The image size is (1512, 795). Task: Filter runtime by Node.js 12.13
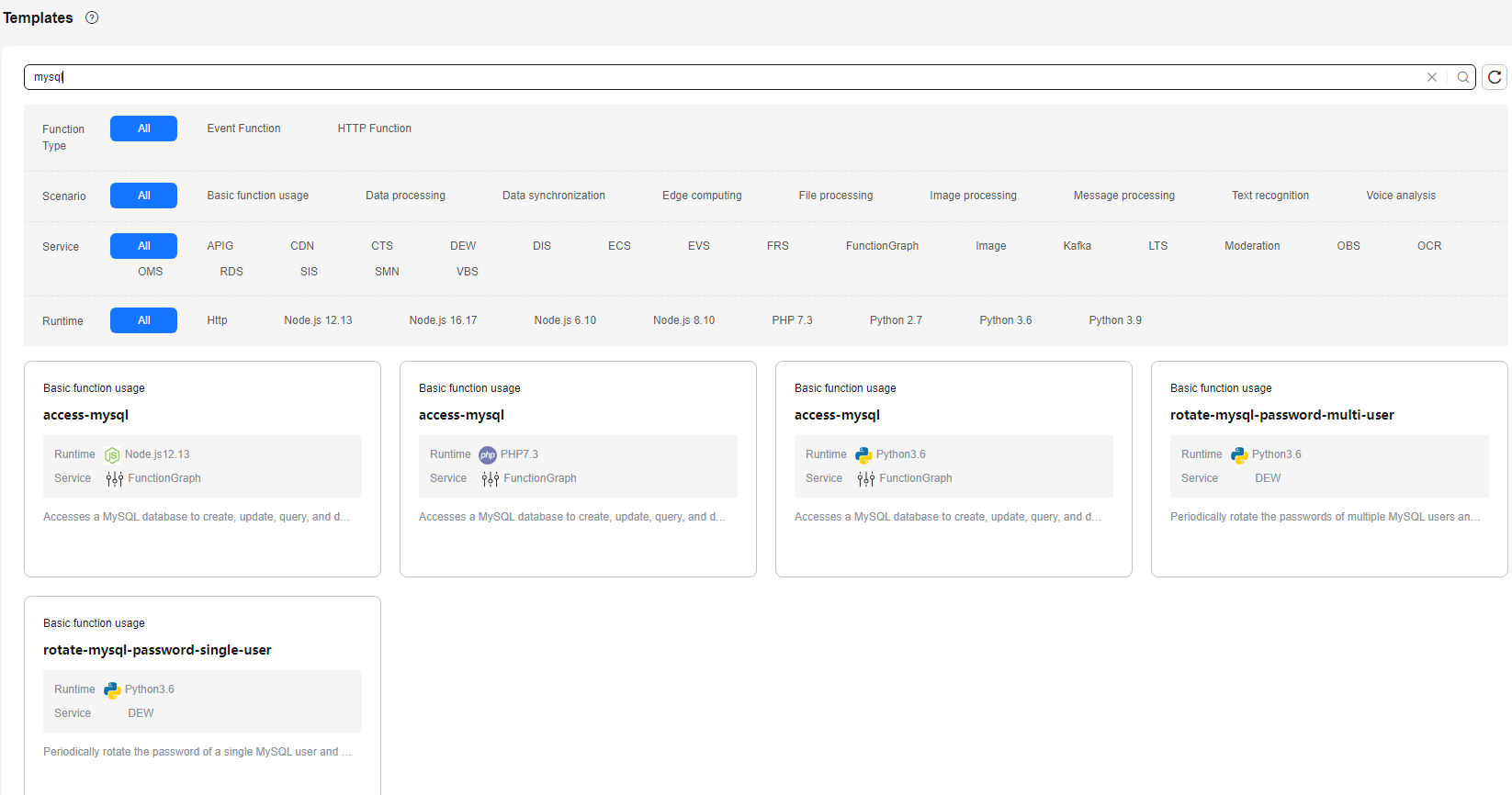coord(318,320)
